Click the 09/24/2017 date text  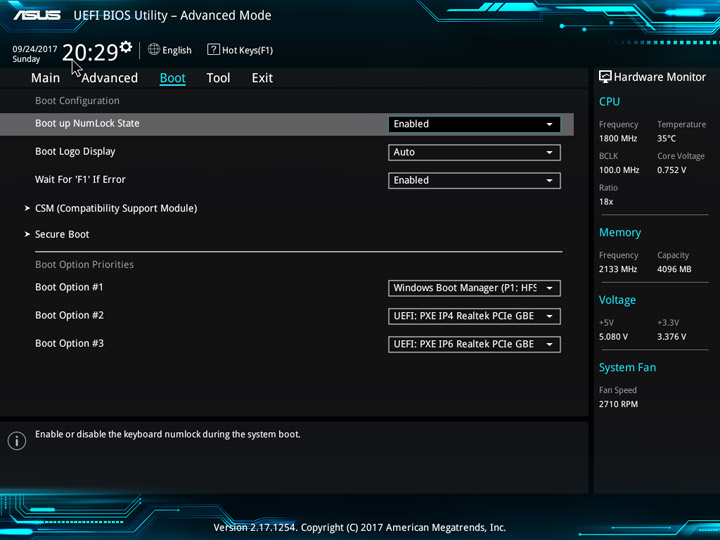click(35, 49)
